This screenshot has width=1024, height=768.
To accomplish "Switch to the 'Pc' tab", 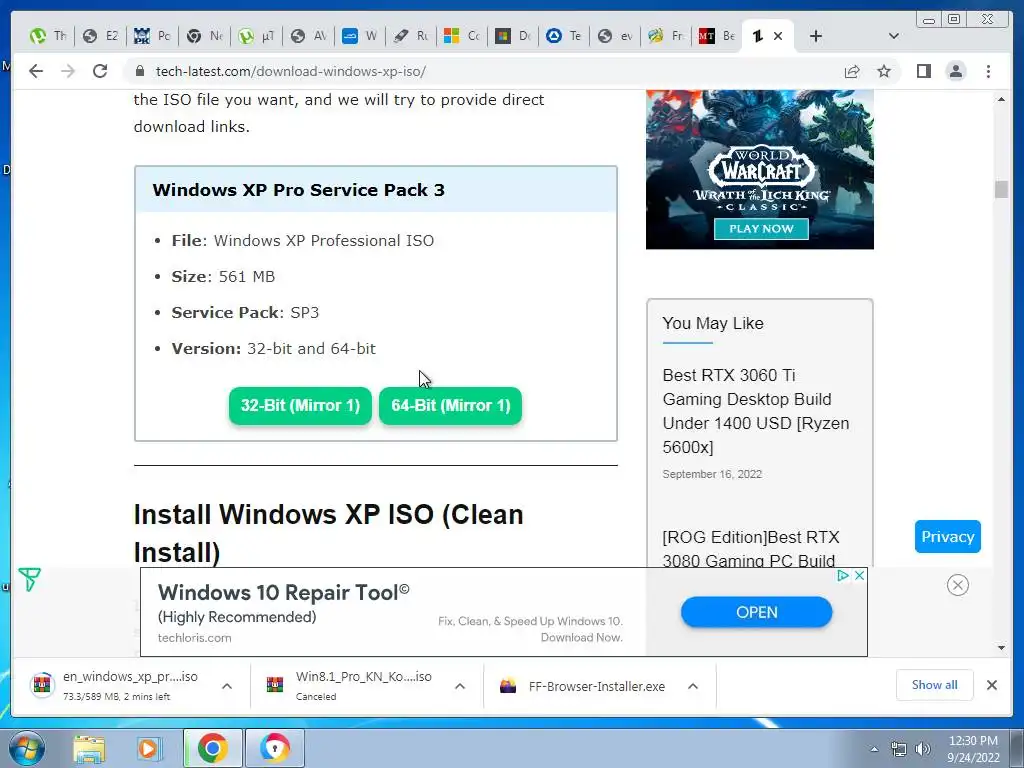I will coord(152,36).
